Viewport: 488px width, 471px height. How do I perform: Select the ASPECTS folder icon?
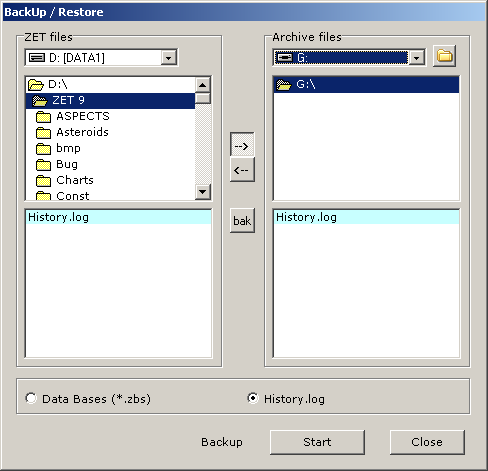(x=43, y=117)
